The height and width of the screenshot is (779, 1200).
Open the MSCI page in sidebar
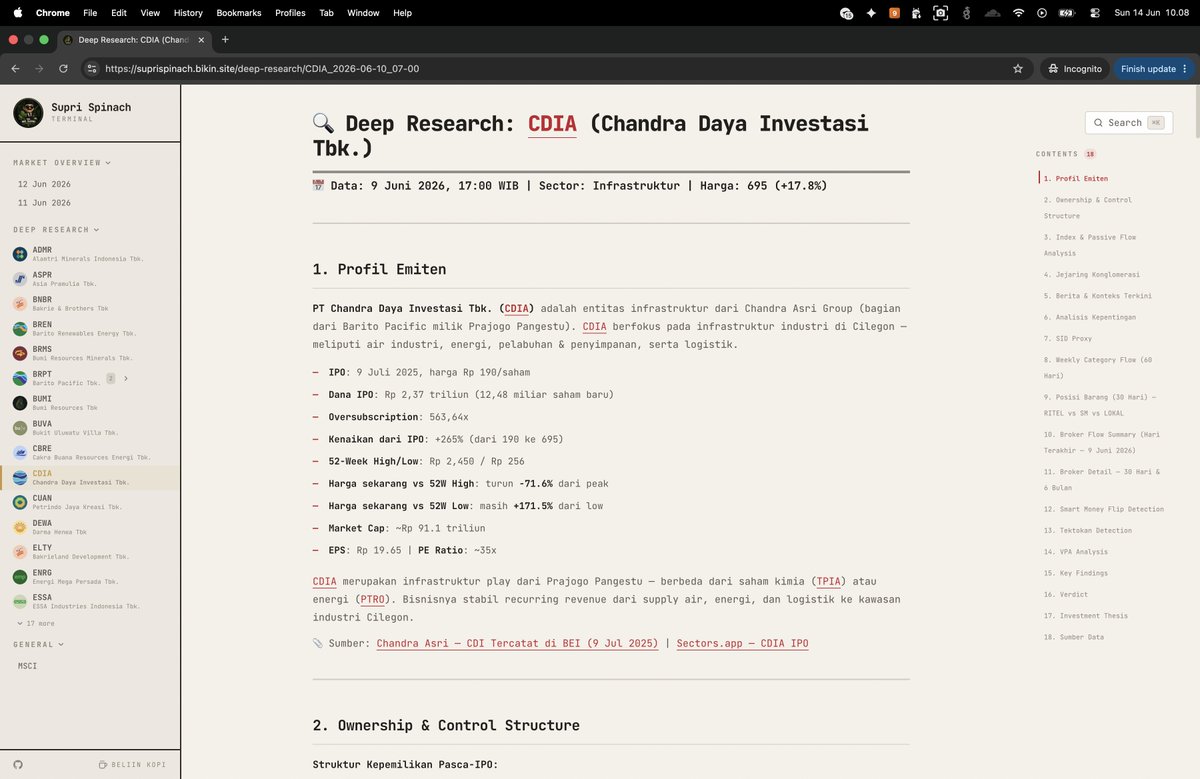point(28,666)
